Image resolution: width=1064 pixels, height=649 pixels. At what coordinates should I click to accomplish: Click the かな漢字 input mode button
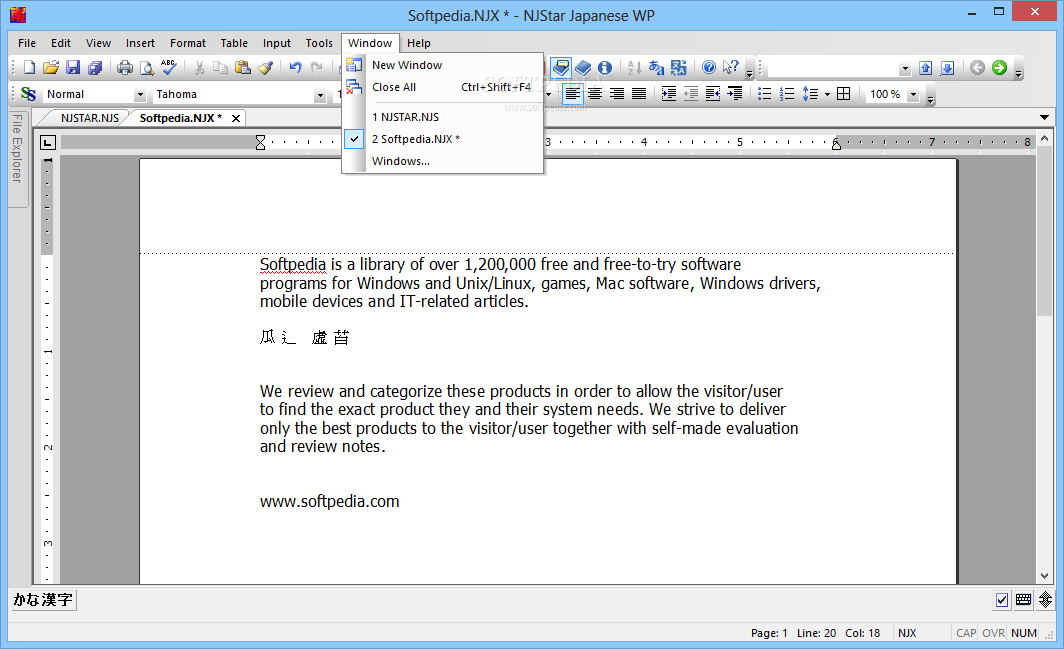tap(43, 599)
